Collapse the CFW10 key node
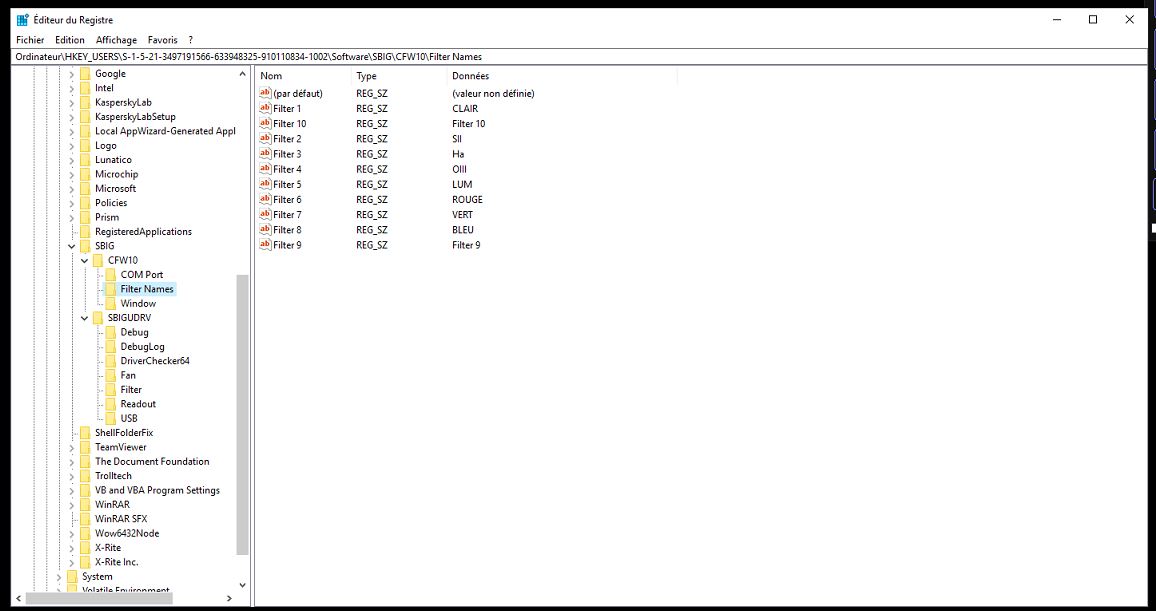The width and height of the screenshot is (1156, 611). (85, 260)
